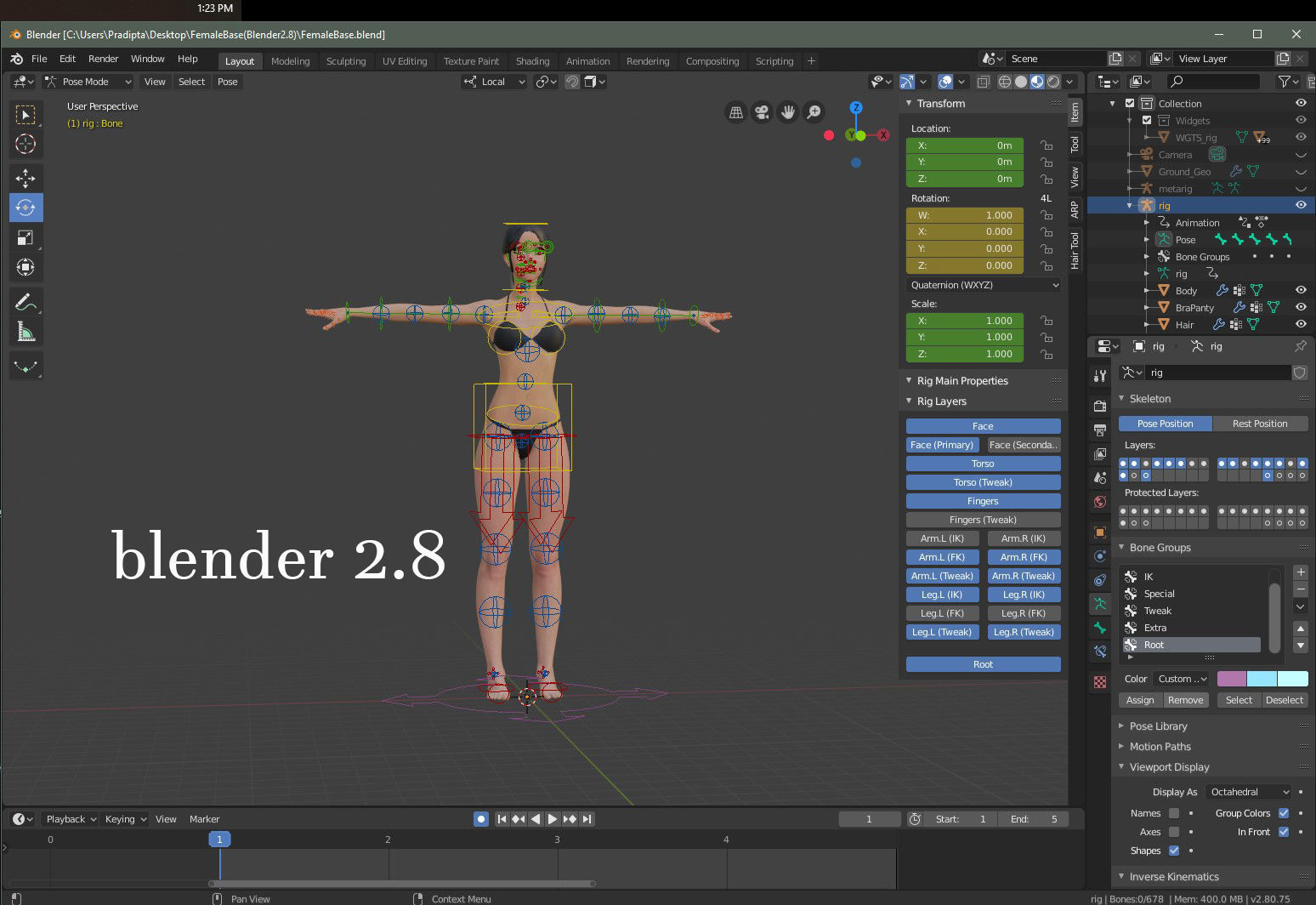Toggle the Shapes display checkbox
This screenshot has height=905, width=1316.
[1174, 851]
